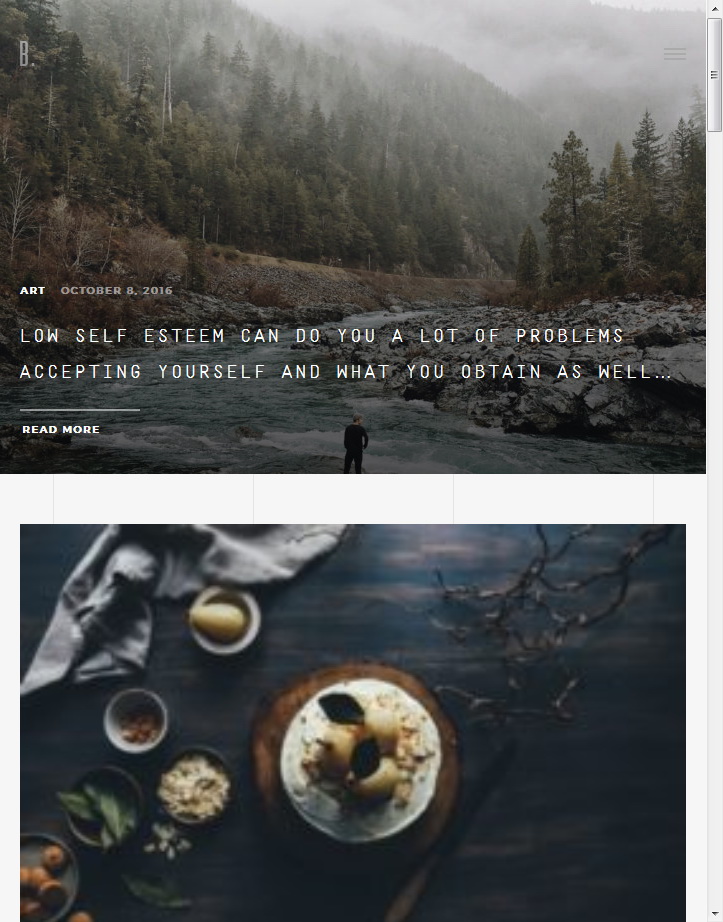Image resolution: width=723 pixels, height=922 pixels.
Task: Click the line above READ MORE
Action: click(x=80, y=410)
